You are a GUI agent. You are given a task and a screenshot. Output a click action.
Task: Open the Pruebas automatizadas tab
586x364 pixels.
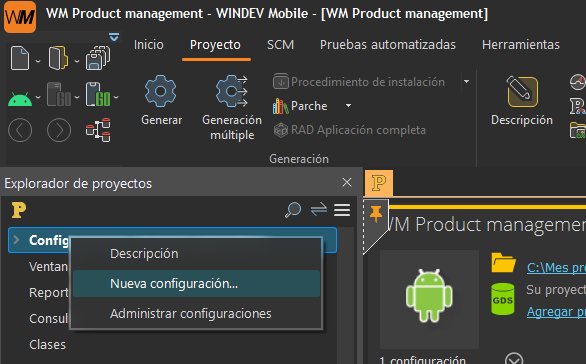(388, 45)
